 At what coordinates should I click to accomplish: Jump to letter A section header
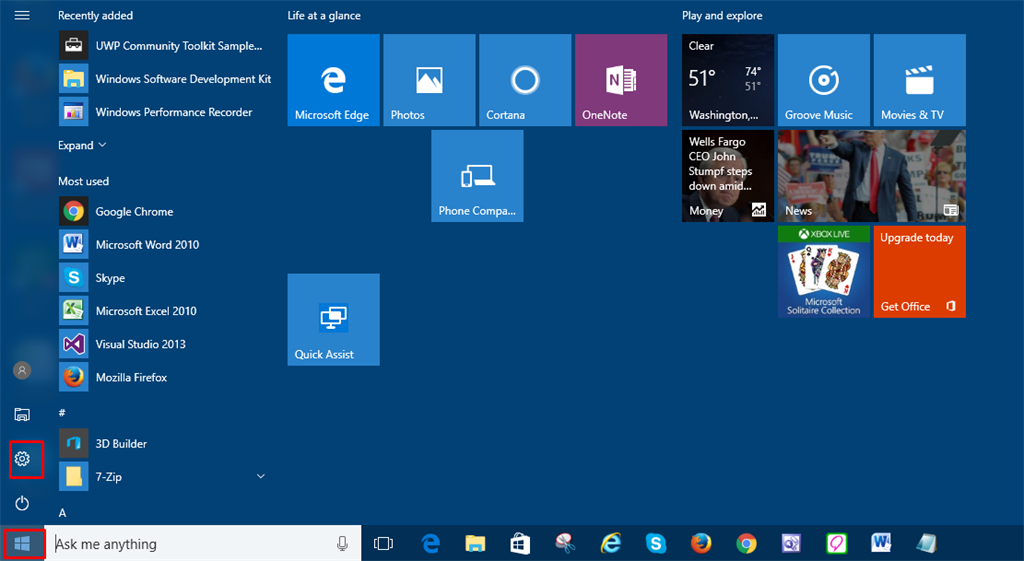(62, 513)
